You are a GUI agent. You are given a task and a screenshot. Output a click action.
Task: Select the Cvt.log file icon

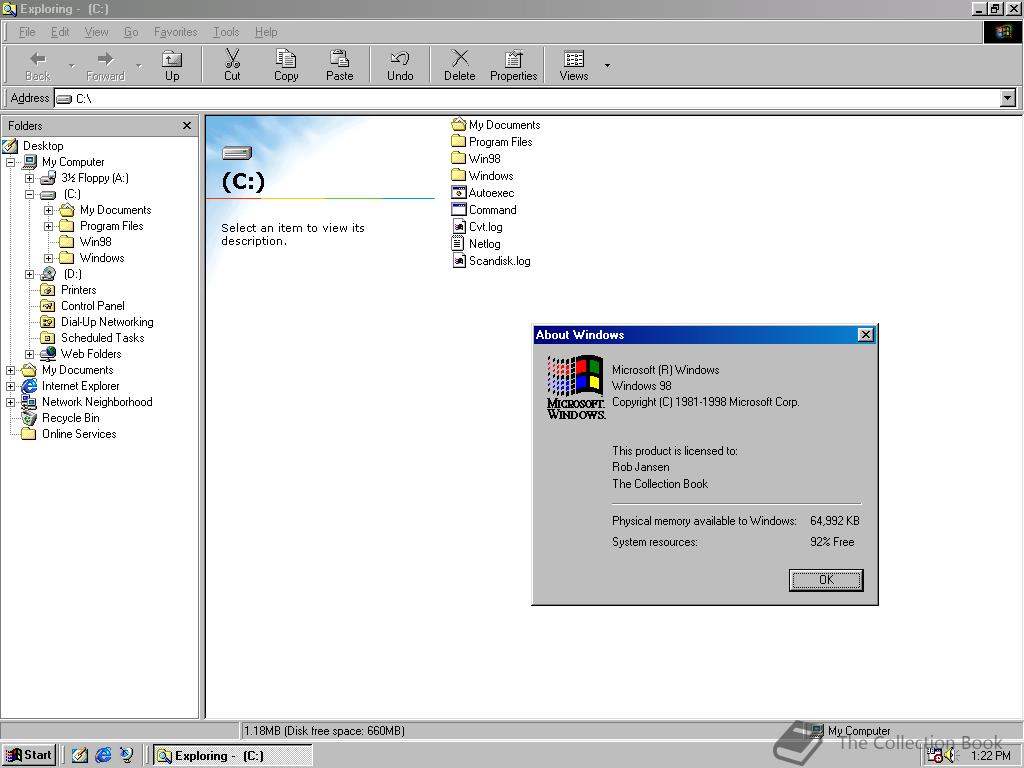pos(458,227)
